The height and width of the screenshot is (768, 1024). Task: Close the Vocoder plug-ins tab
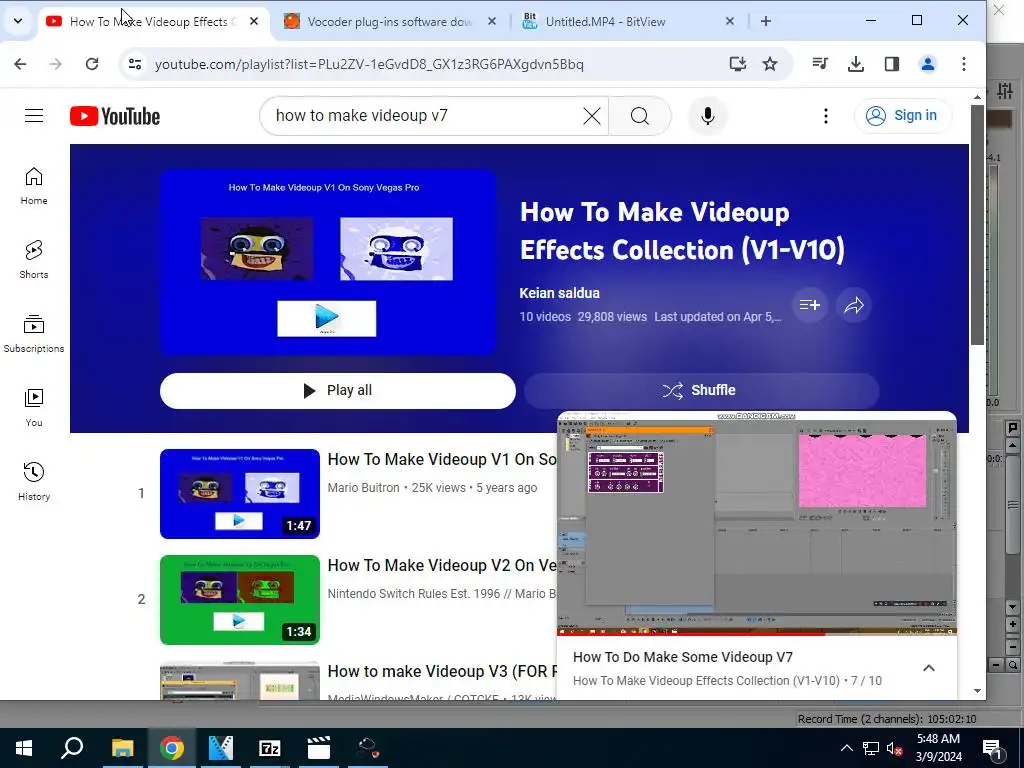tap(492, 22)
